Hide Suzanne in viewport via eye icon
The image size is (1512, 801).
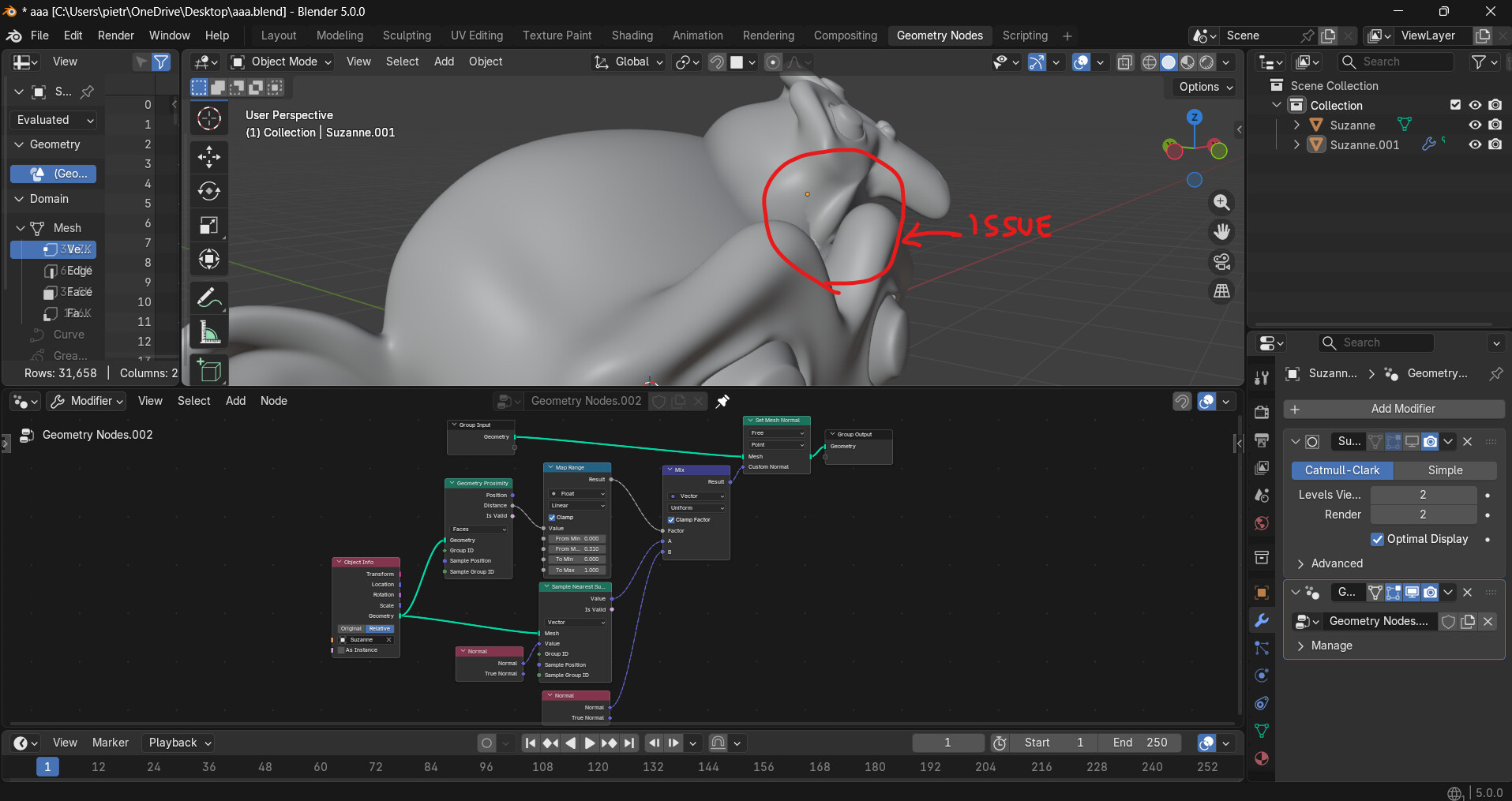coord(1475,125)
